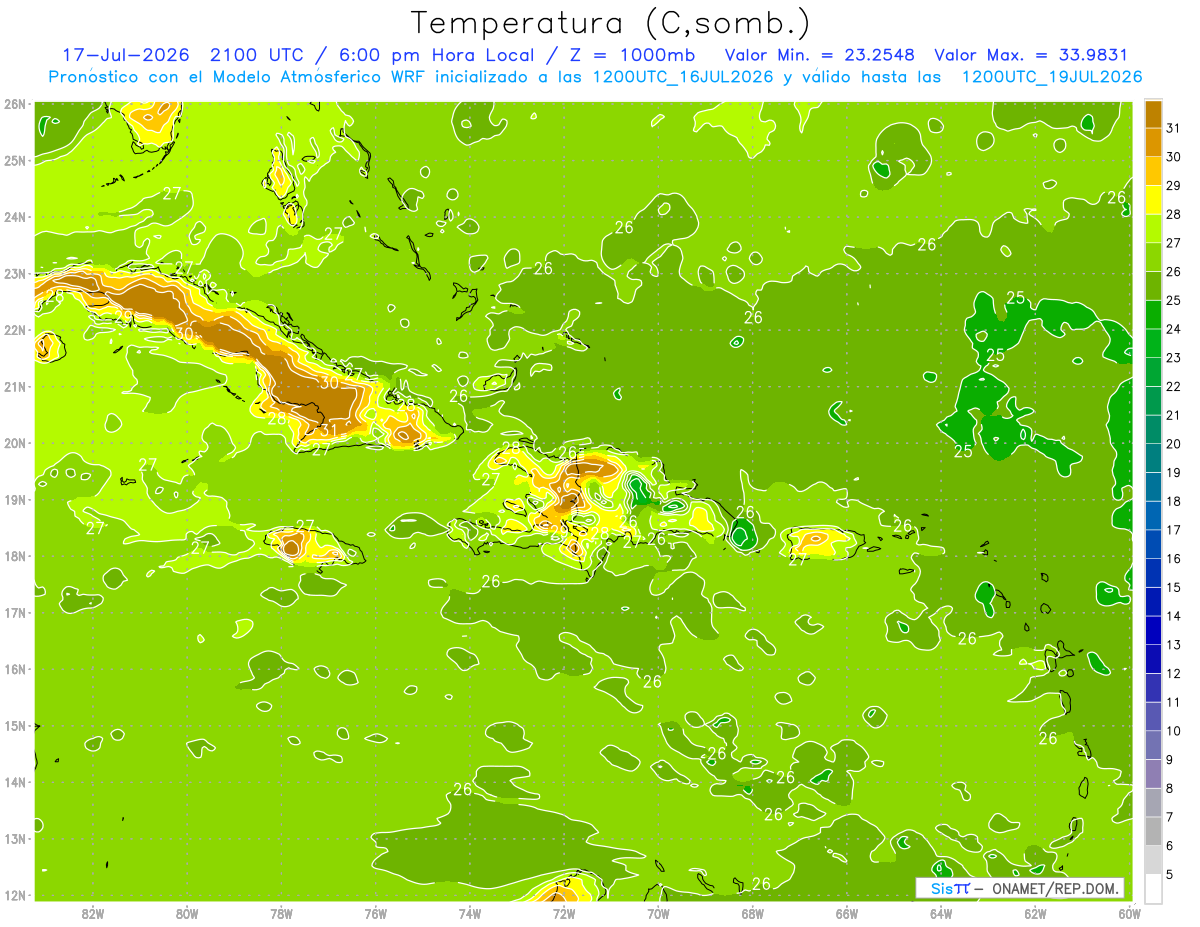Screen dimensions: 1200x927
Task: Click the 15N latitude axis label
Action: tap(15, 725)
